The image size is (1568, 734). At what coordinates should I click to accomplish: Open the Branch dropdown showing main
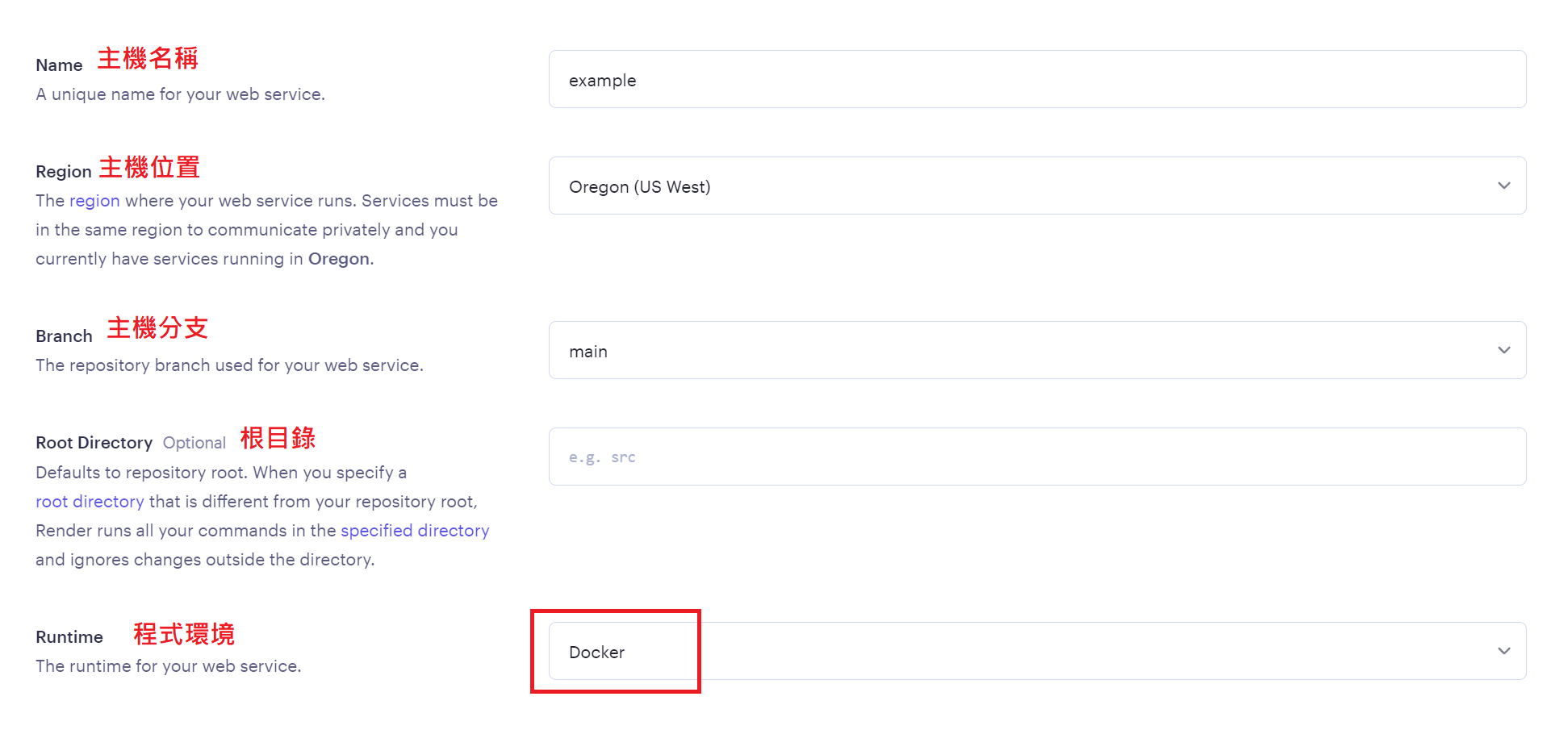1037,350
